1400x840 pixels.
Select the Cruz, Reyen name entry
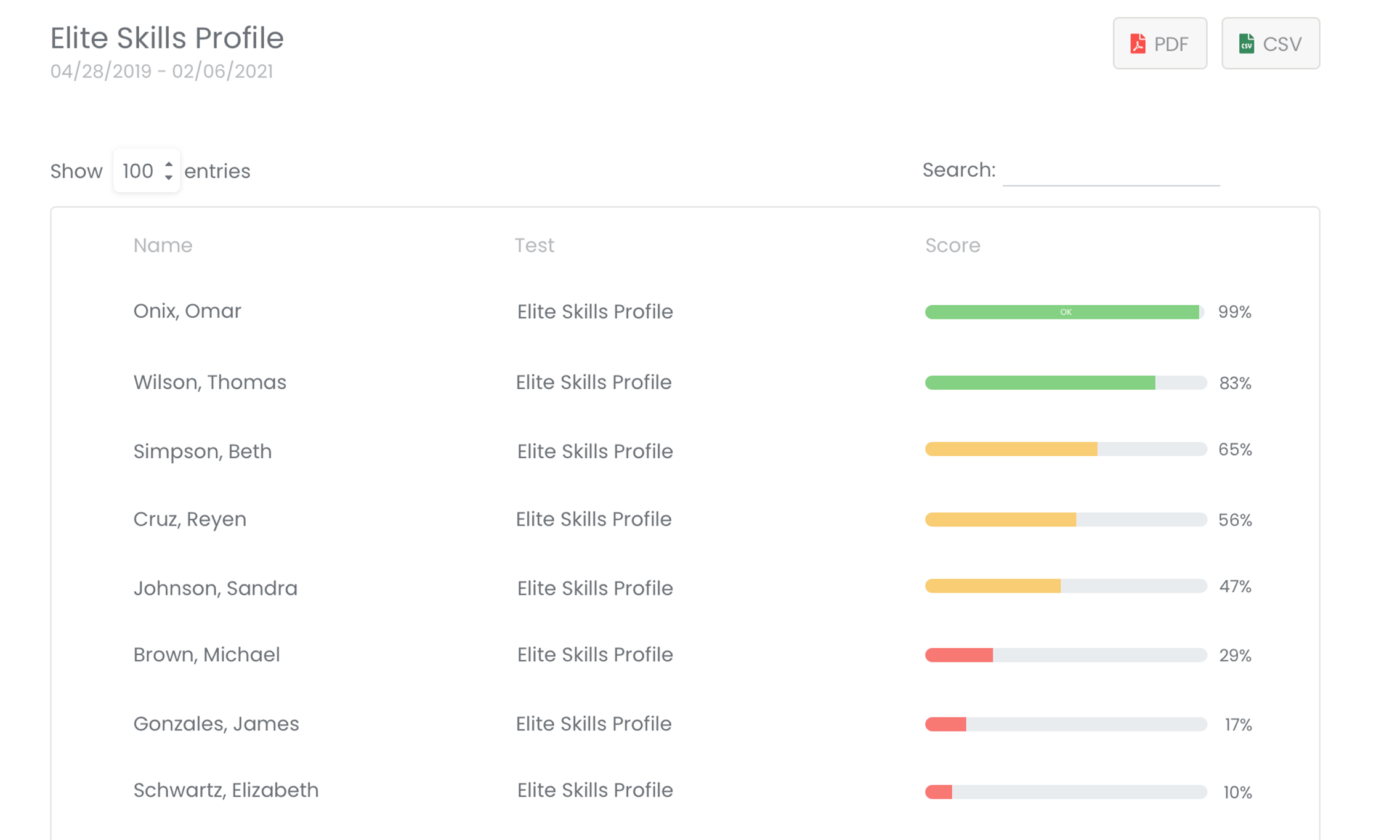pyautogui.click(x=190, y=519)
